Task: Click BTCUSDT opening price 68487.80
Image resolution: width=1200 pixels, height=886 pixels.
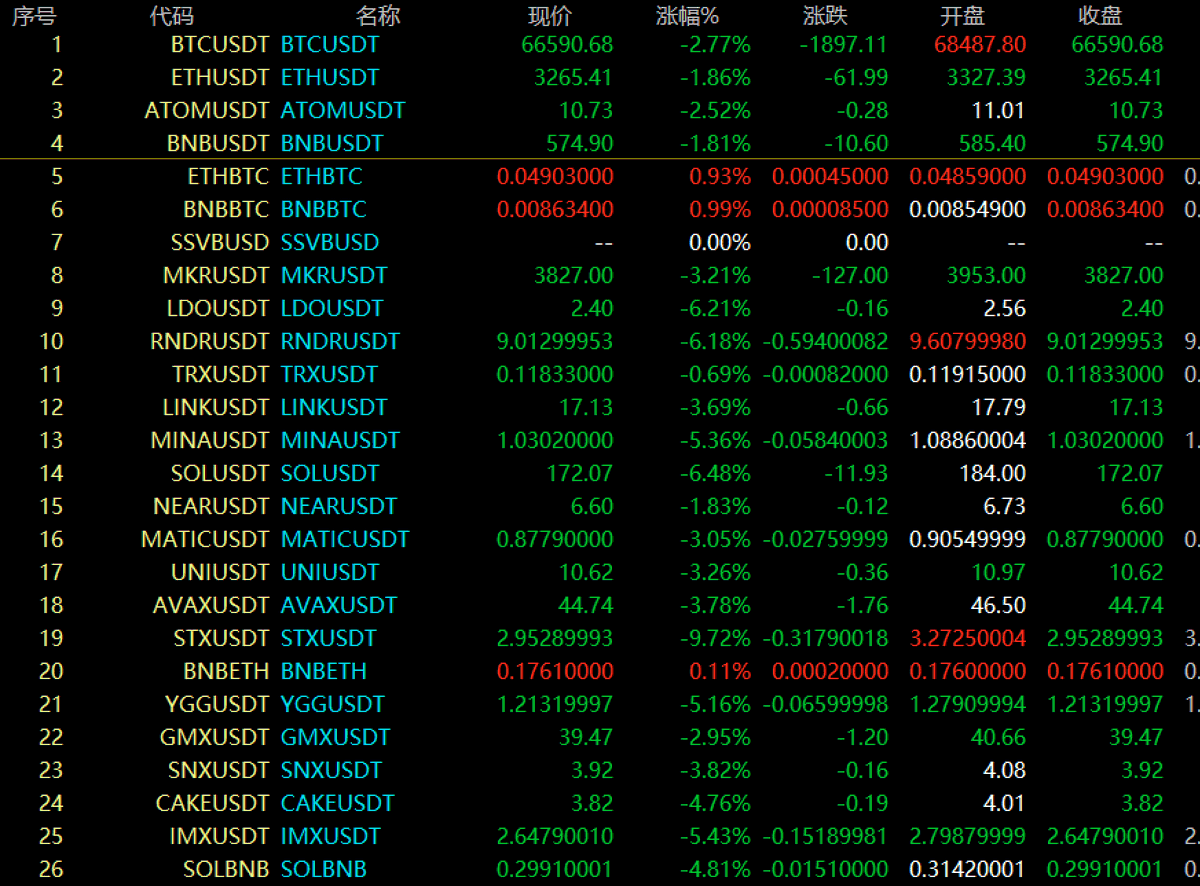Action: (980, 44)
